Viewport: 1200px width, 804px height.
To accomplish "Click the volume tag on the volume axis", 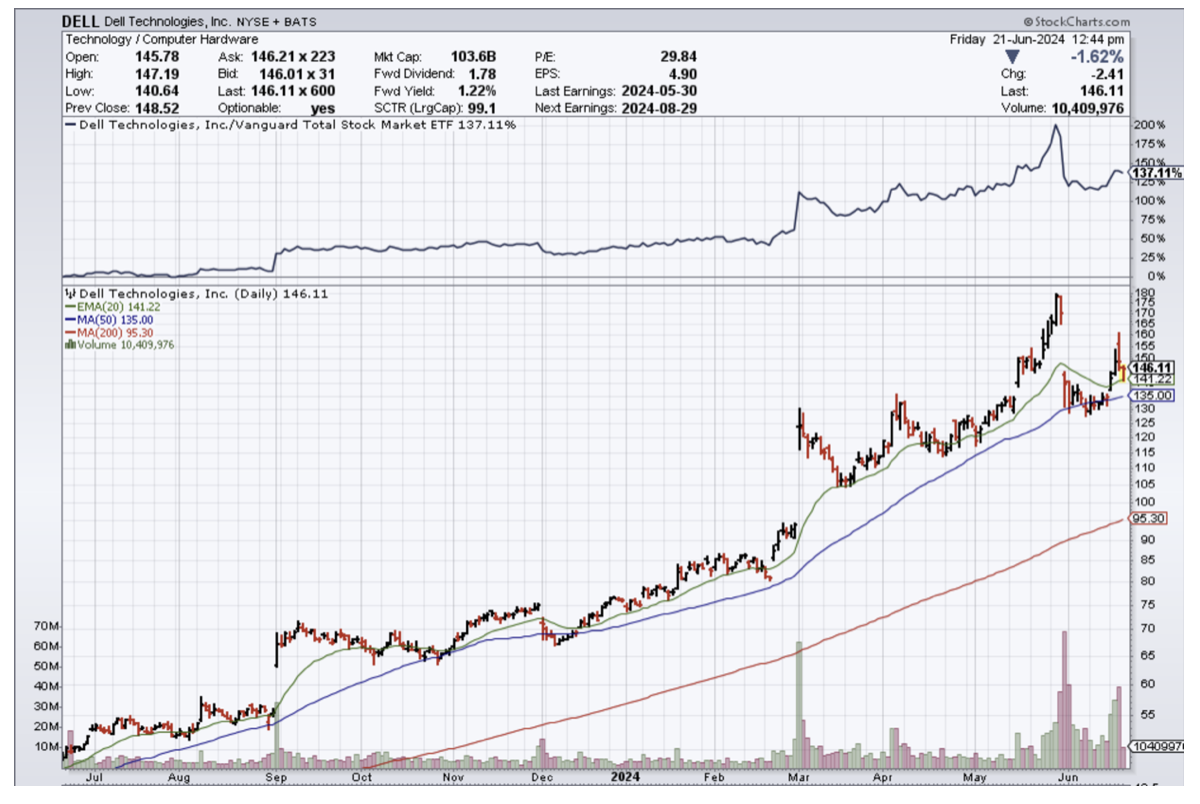I will (x=1158, y=746).
